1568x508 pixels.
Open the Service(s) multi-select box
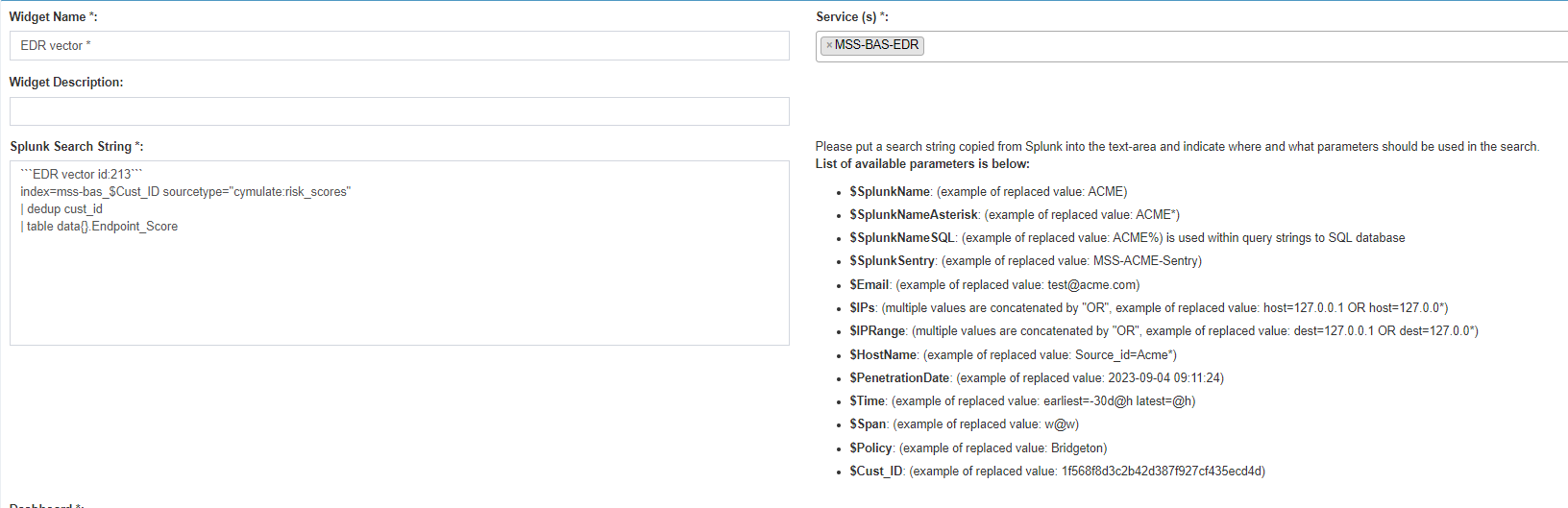click(x=1191, y=46)
